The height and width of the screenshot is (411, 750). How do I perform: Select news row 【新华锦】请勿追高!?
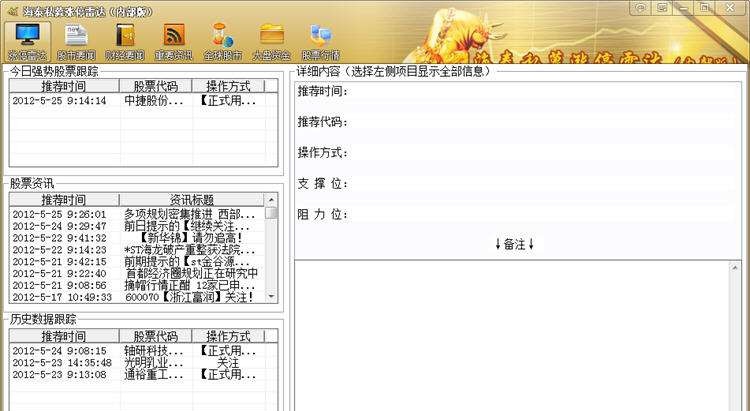pyautogui.click(x=137, y=238)
